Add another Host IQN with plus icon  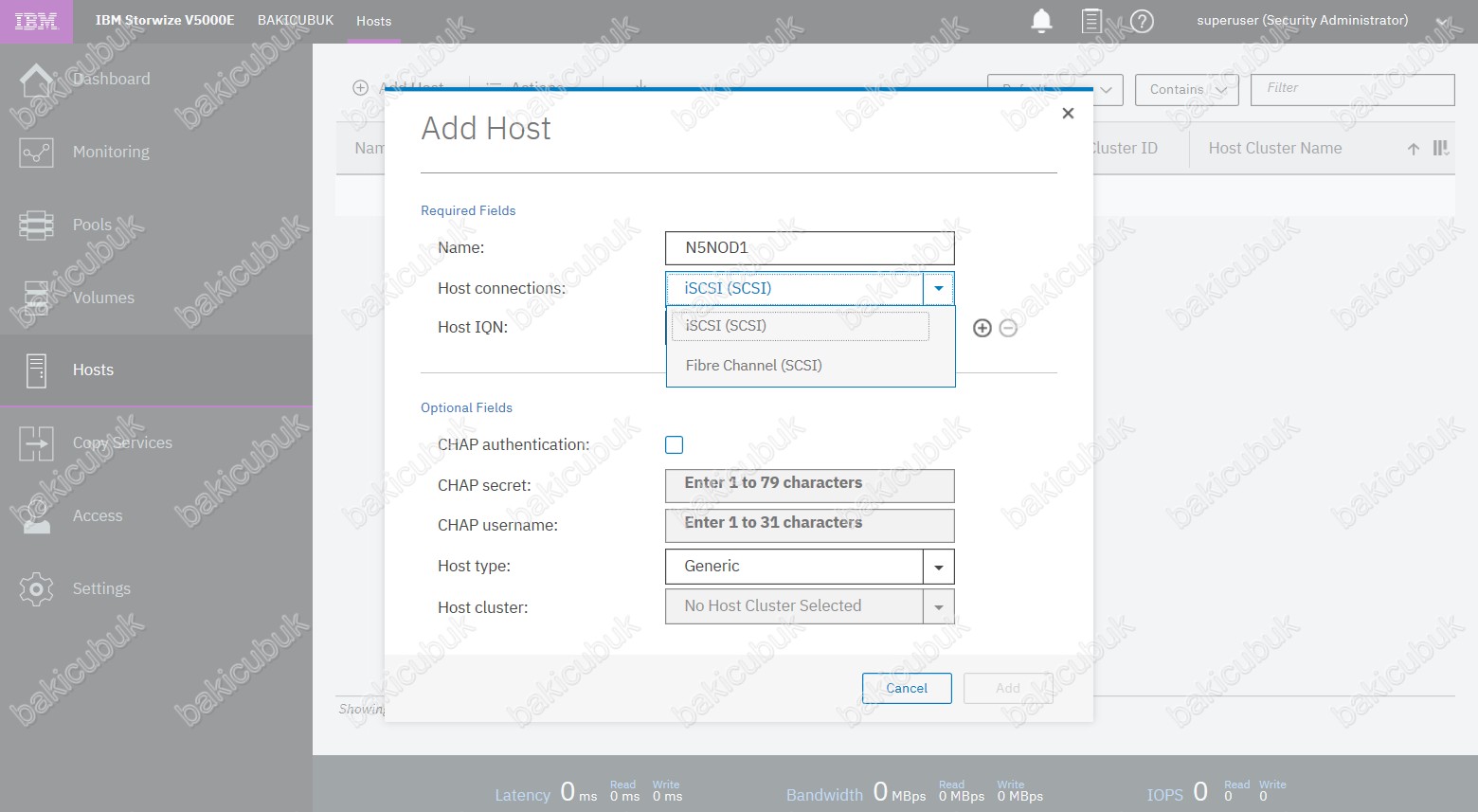click(x=982, y=328)
